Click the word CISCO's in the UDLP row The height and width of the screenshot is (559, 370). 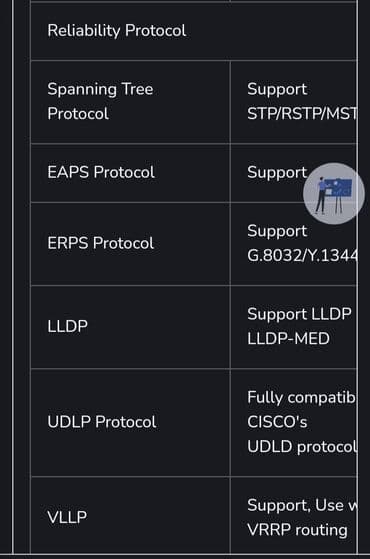tap(277, 422)
